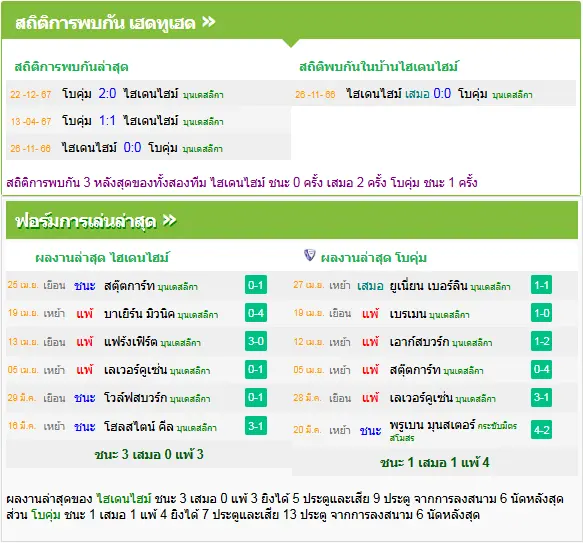The width and height of the screenshot is (583, 543).
Task: Select the ผลงานล่าสุด ไฮเดนไฮม์ heading
Action: [x=102, y=257]
